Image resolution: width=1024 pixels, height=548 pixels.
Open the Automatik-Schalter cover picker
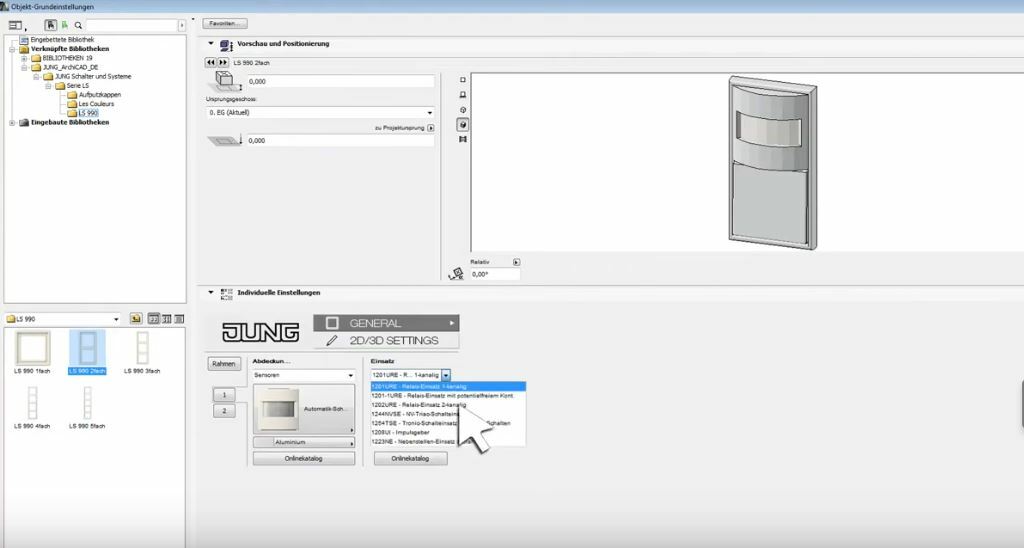pos(304,409)
